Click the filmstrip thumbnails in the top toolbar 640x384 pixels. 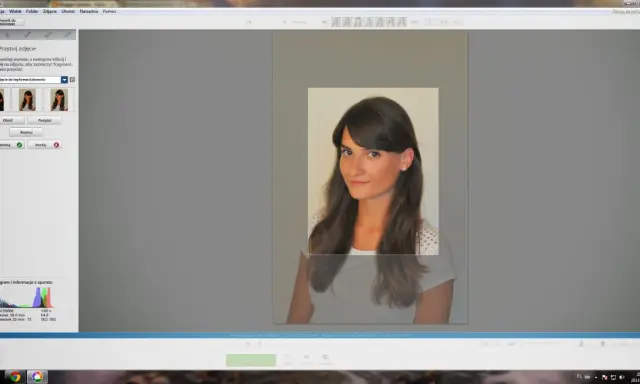coord(369,22)
